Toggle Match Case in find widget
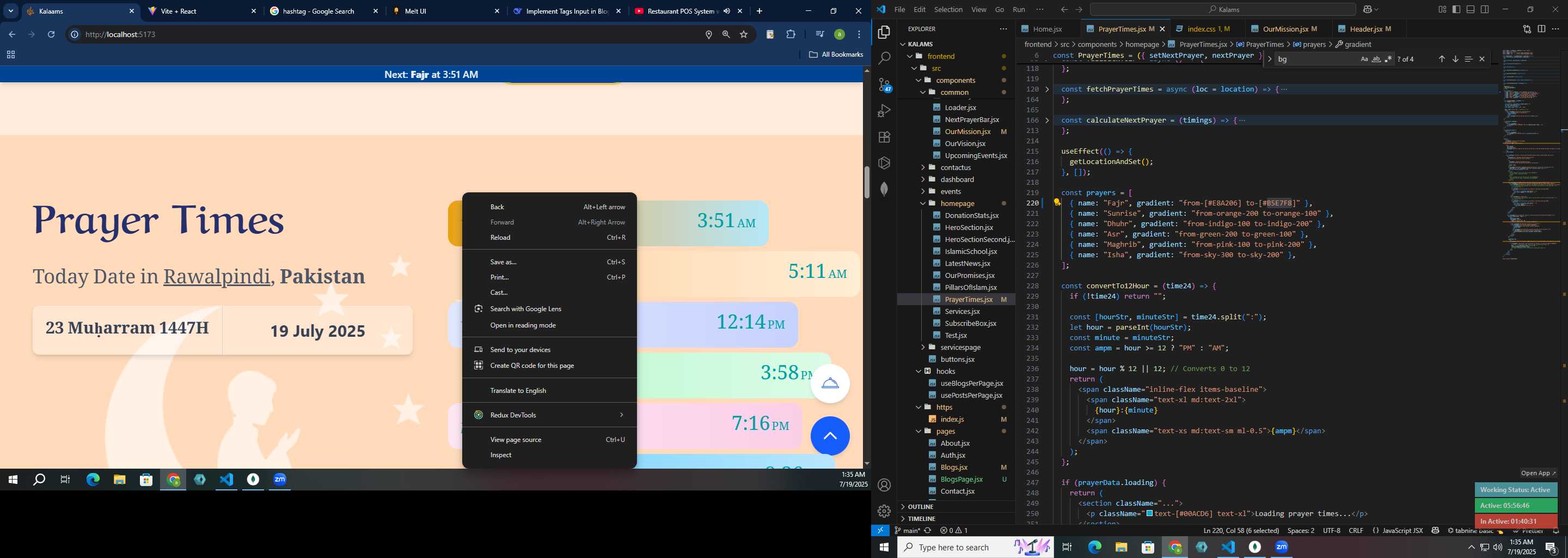The image size is (1568, 558). click(1364, 59)
